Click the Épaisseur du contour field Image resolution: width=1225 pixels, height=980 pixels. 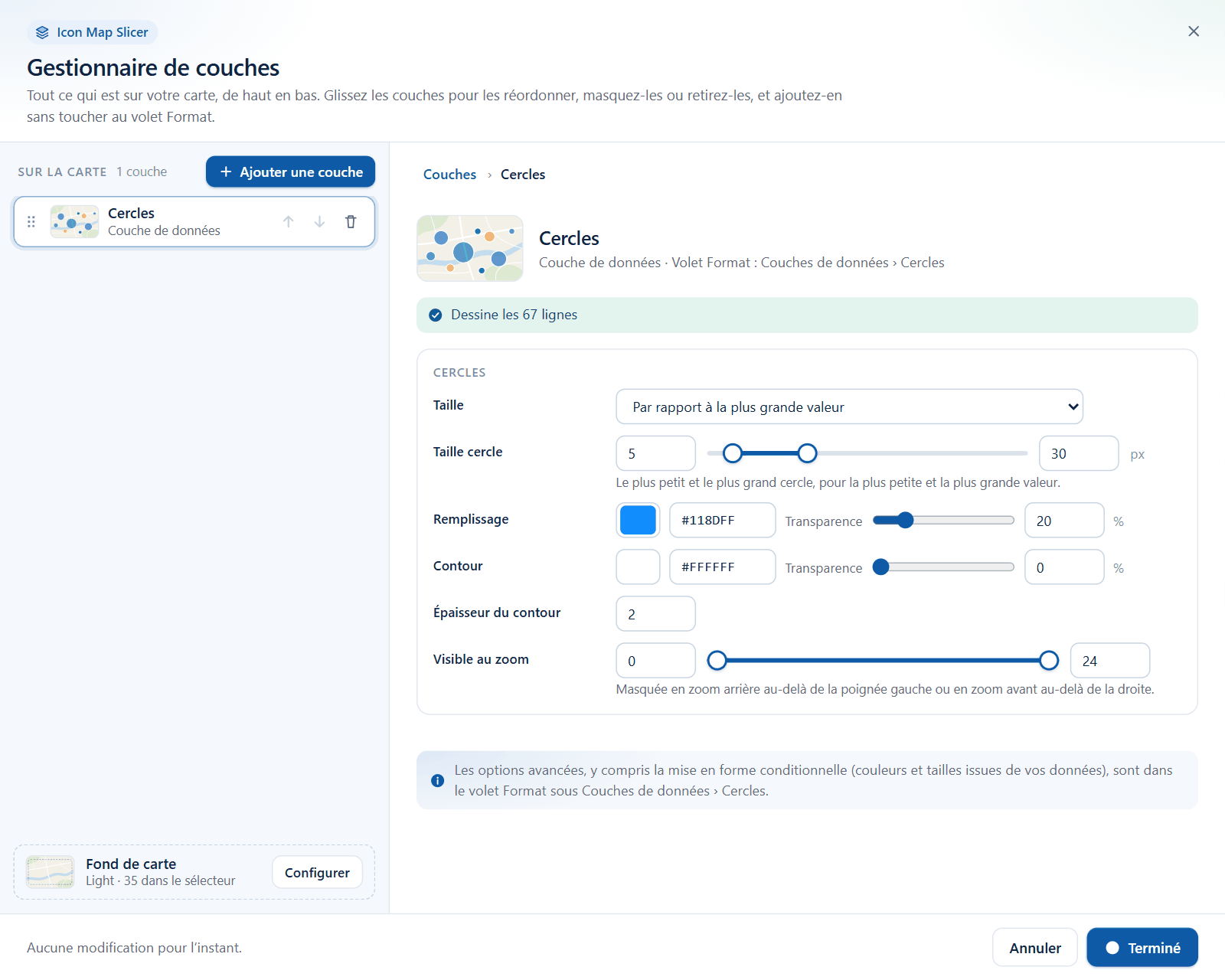(655, 613)
